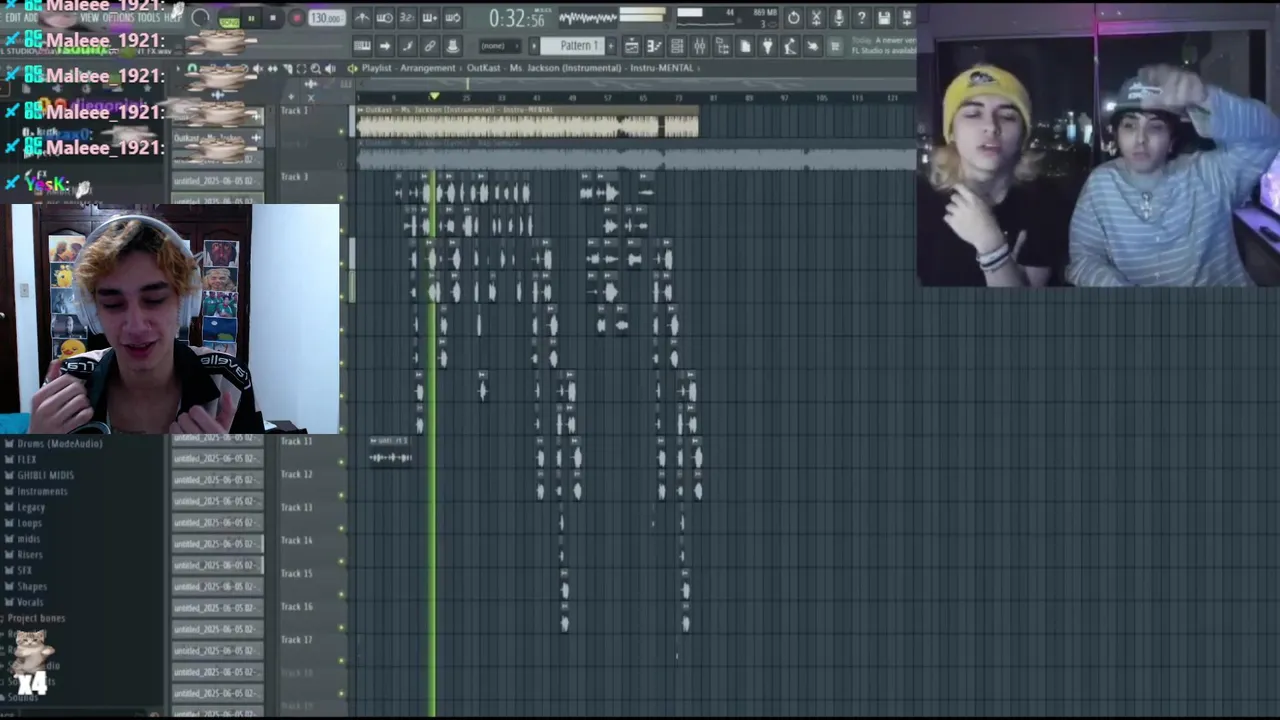Toggle the SONG/pattern mode switch
Viewport: 1280px width, 720px height.
[x=229, y=21]
